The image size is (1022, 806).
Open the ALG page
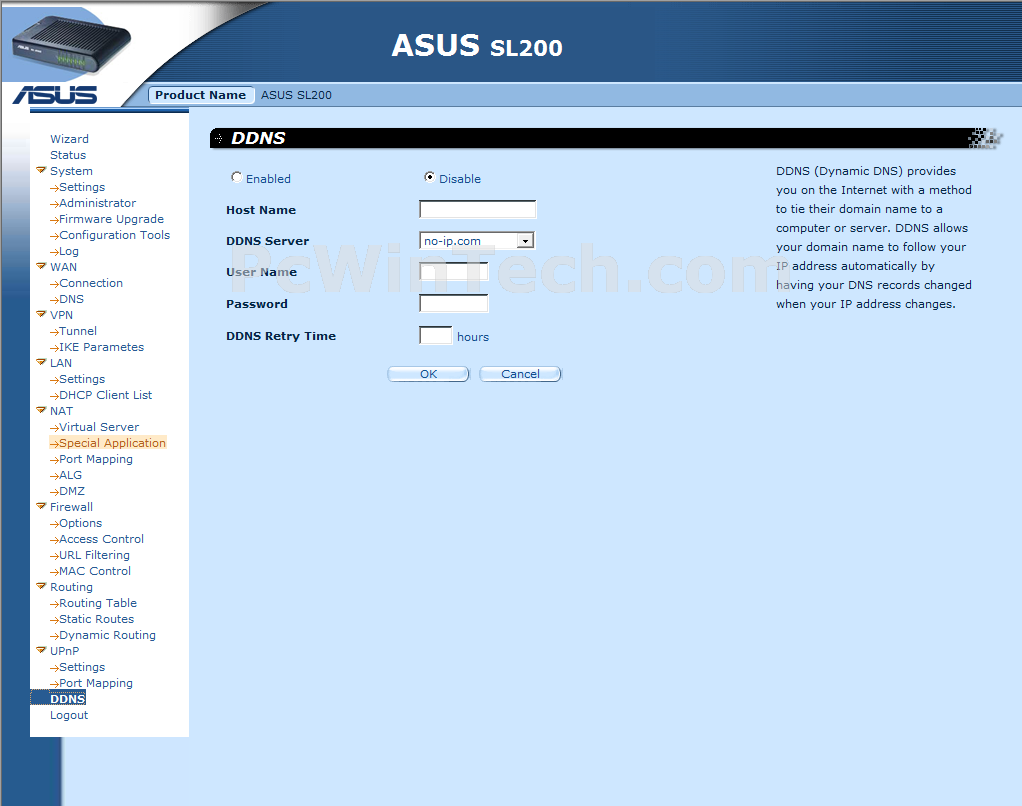[70, 475]
